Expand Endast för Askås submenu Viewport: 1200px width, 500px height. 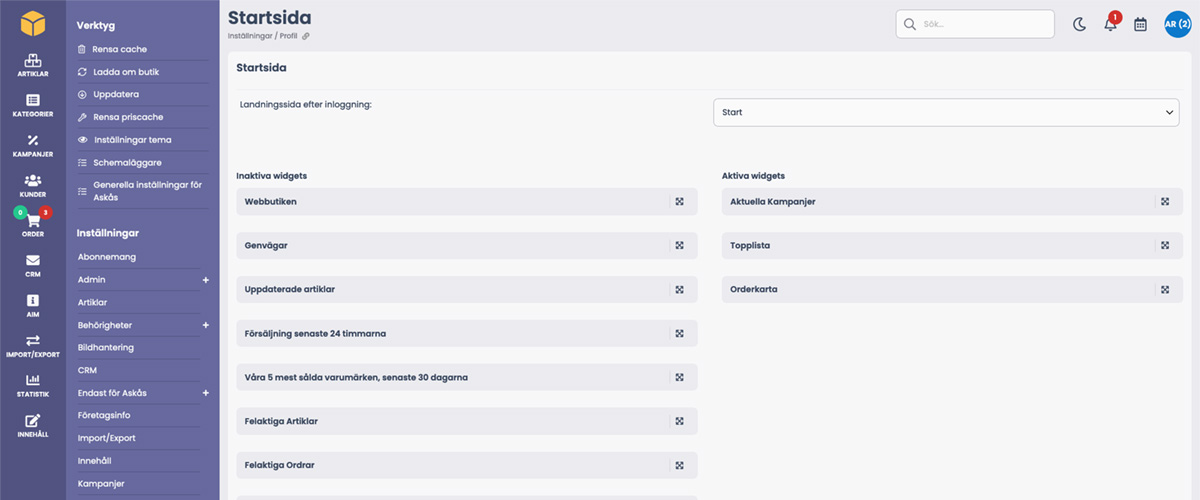tap(205, 393)
